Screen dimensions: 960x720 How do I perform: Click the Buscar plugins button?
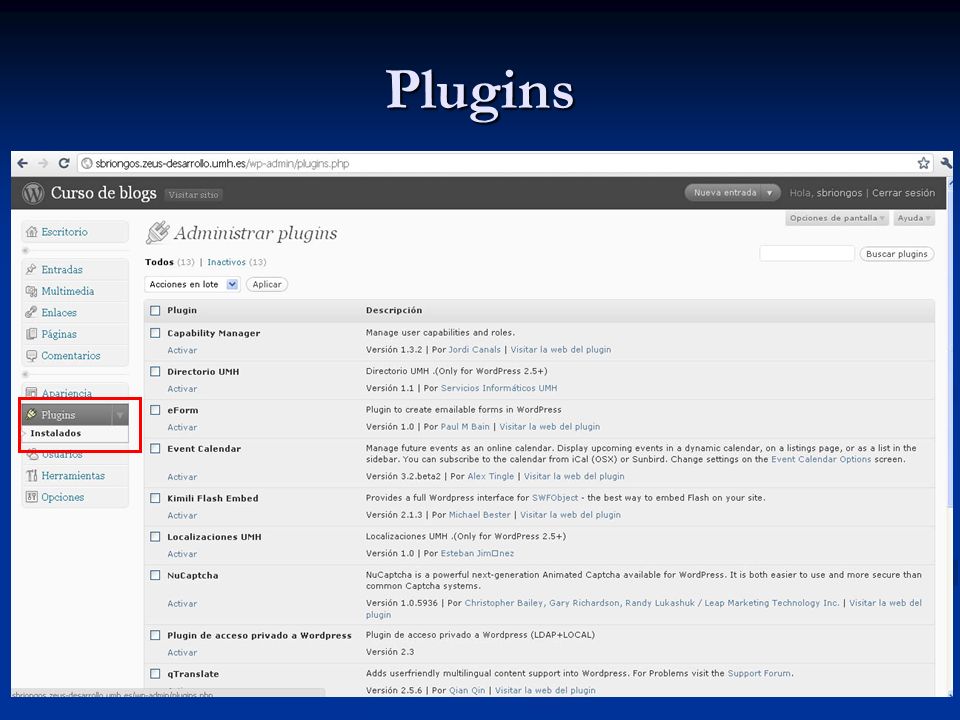click(x=896, y=253)
